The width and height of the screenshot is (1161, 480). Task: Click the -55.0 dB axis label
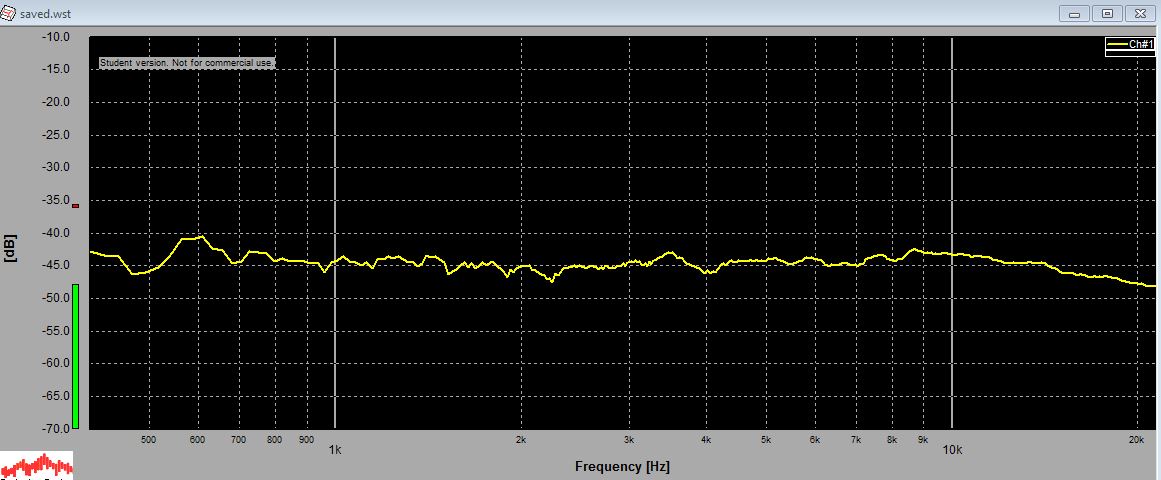tap(55, 330)
